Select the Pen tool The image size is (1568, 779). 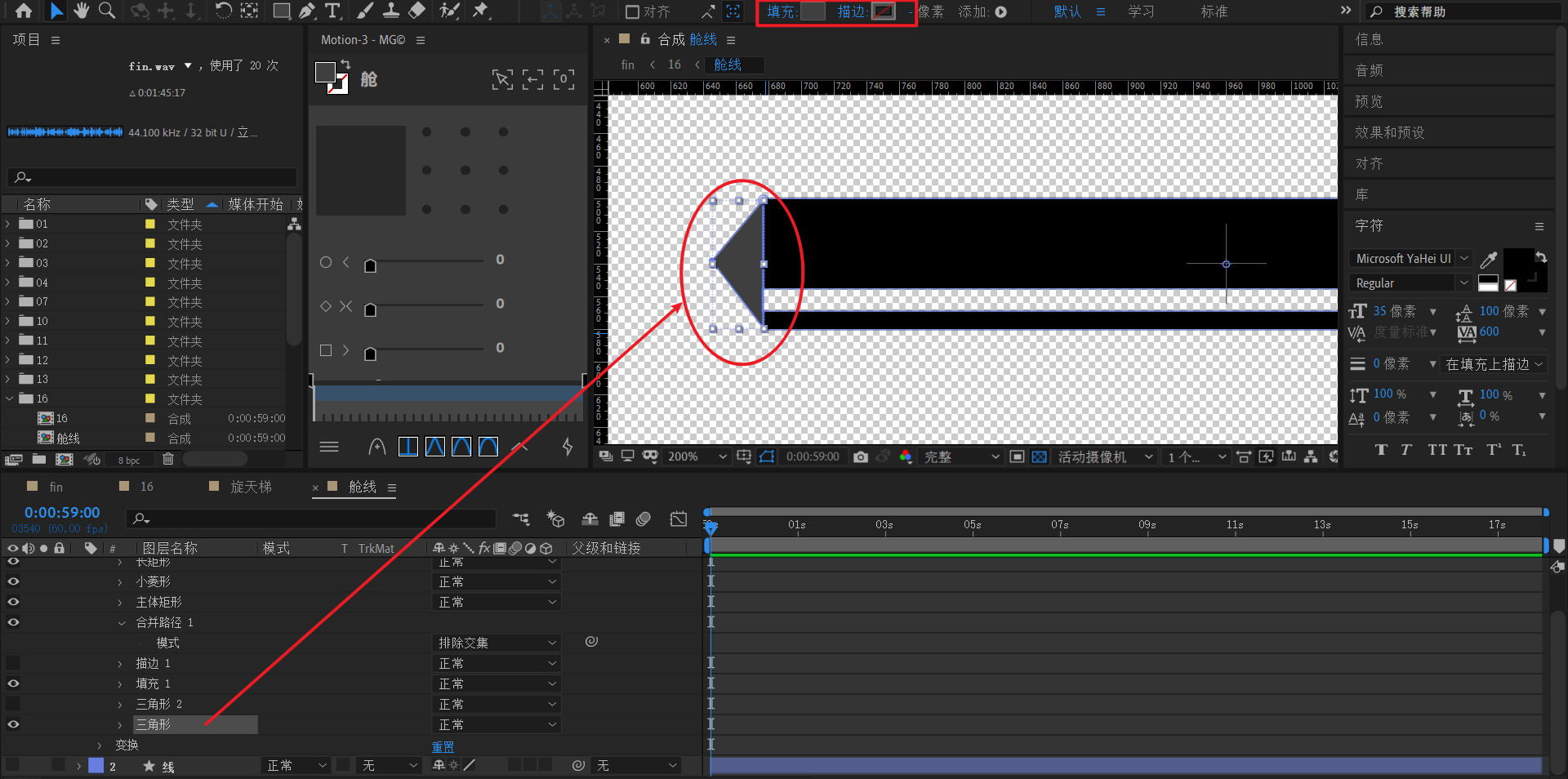coord(307,11)
